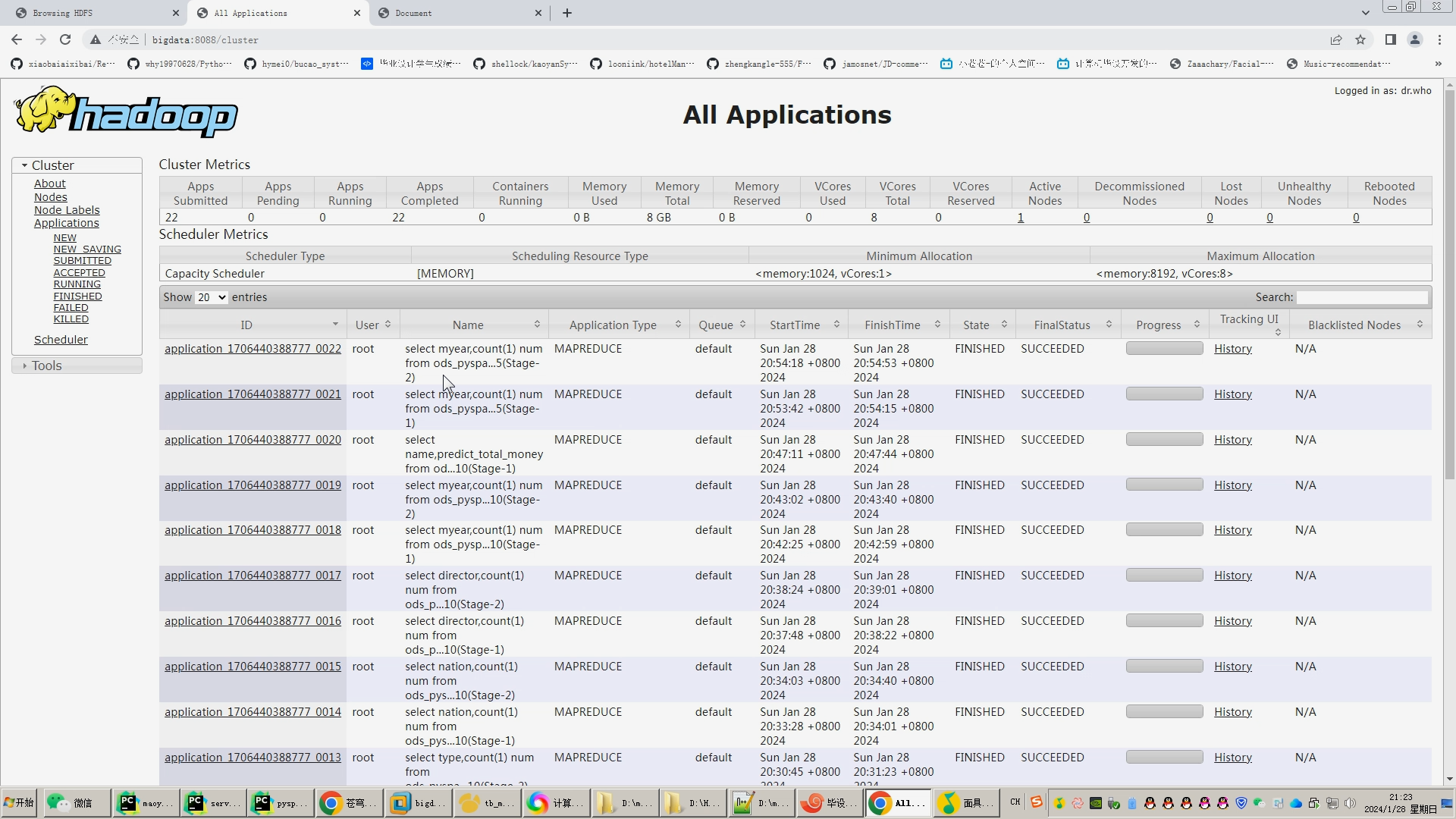Viewport: 1456px width, 819px height.
Task: Open the Scheduler link in sidebar
Action: (61, 340)
